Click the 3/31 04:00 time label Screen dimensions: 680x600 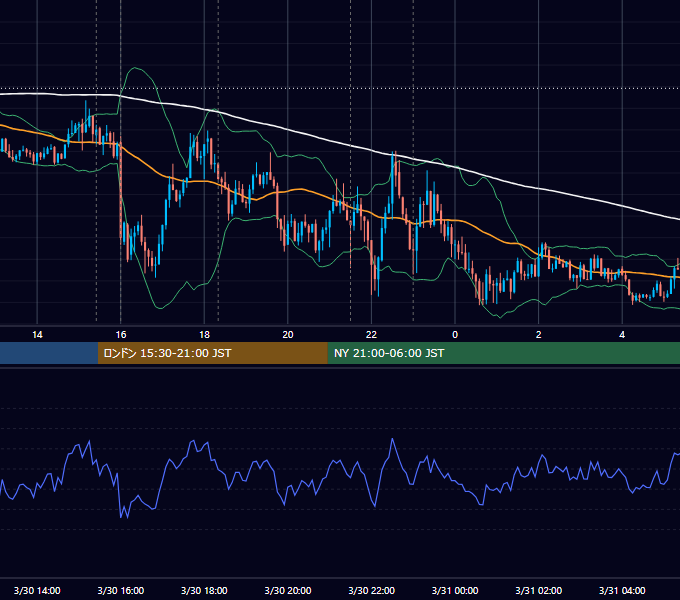pos(622,590)
